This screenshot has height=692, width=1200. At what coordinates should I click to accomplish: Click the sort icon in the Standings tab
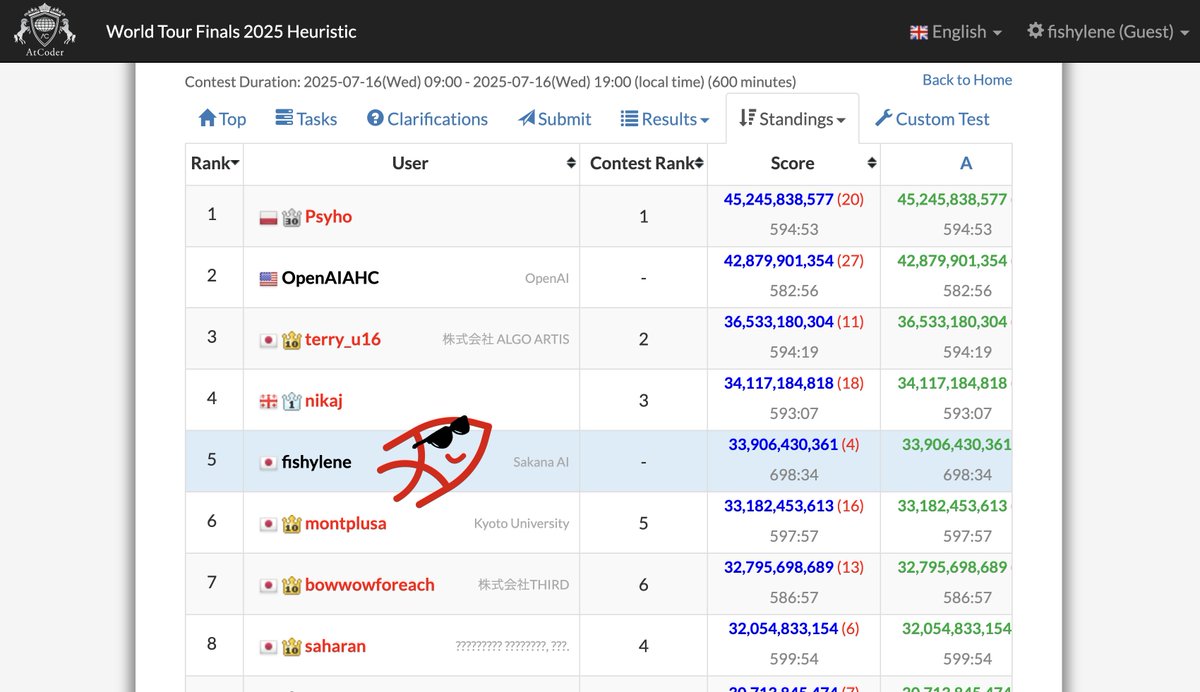pos(747,118)
